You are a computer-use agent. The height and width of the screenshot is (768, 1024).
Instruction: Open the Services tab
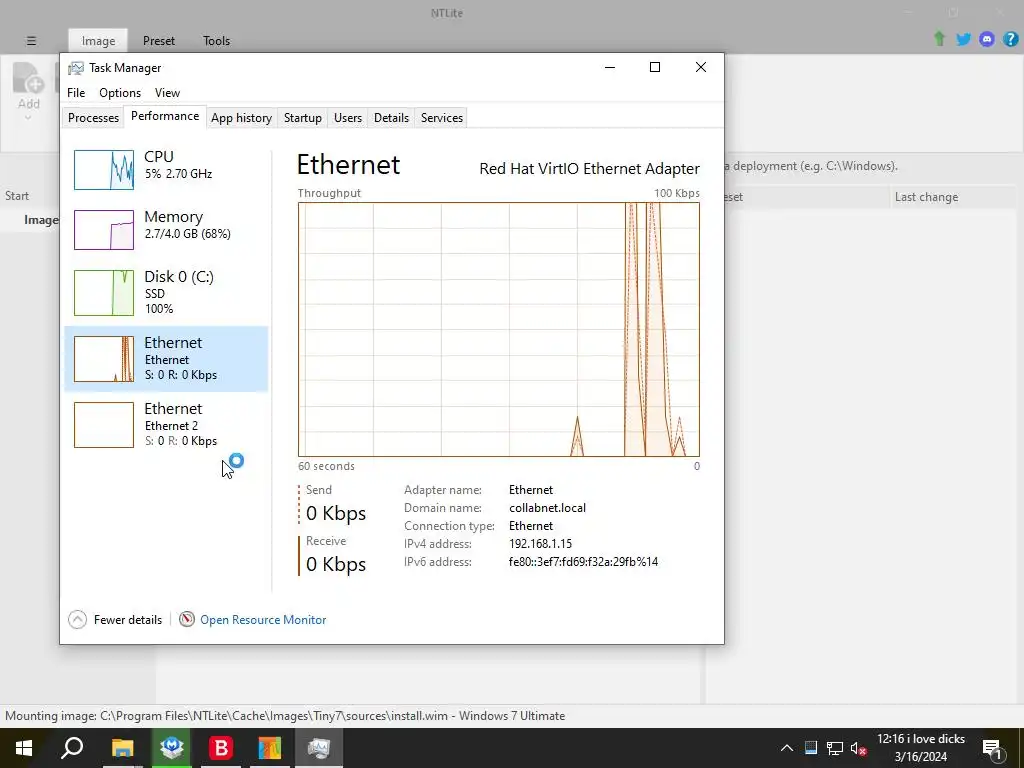click(441, 118)
